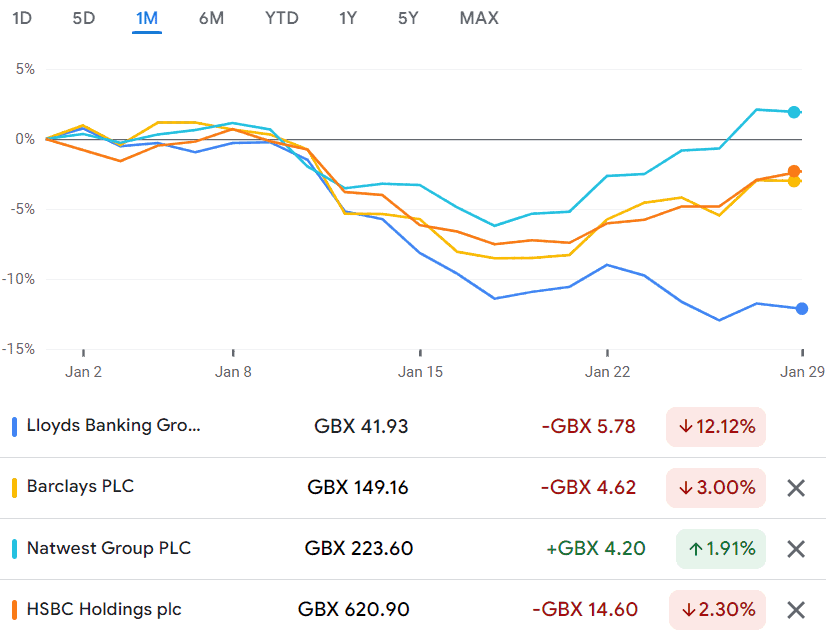
Task: Click HSBC orange endpoint dot on chart
Action: coord(795,172)
